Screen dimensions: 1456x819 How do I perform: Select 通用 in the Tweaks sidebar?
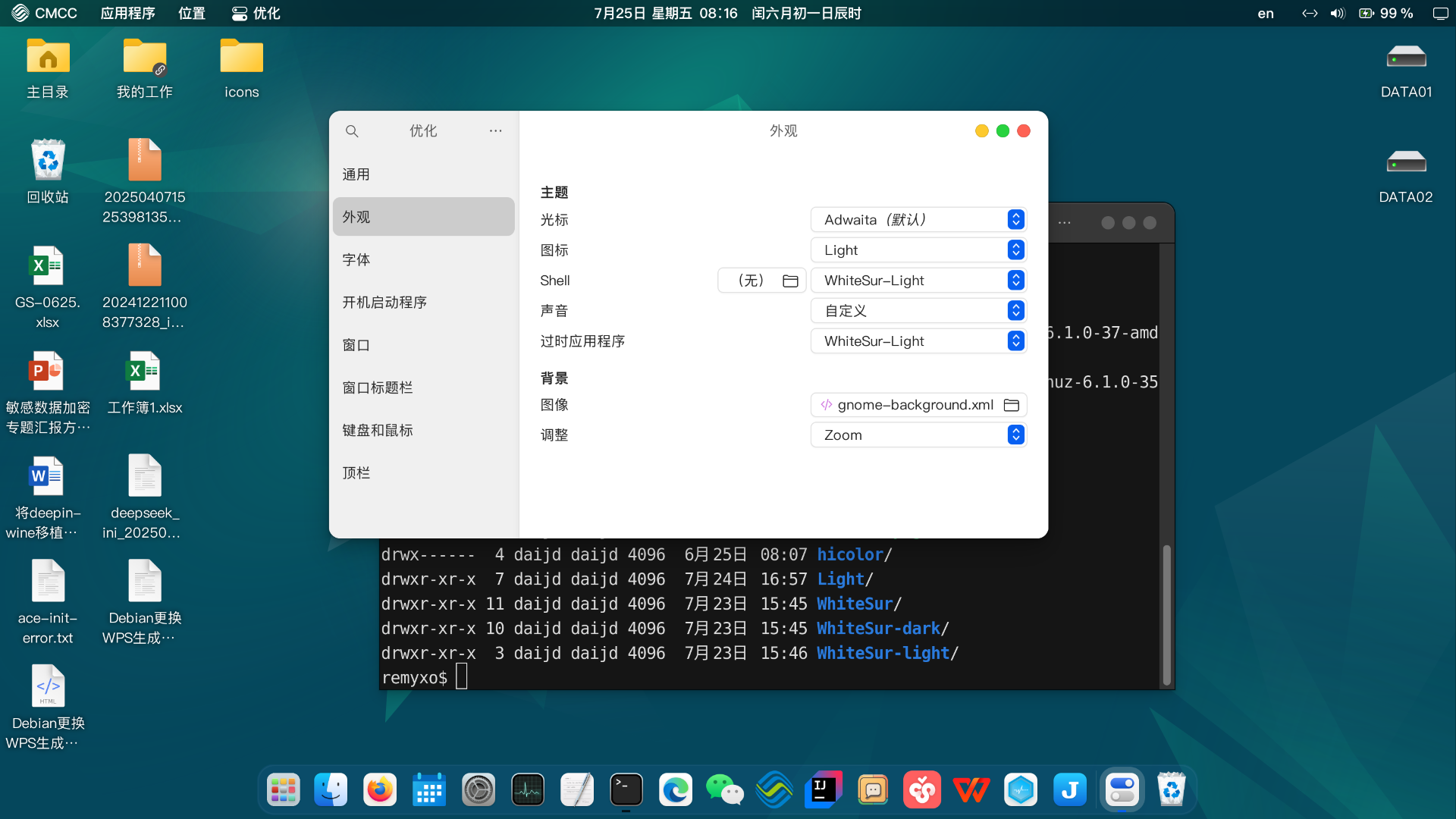[x=424, y=174]
